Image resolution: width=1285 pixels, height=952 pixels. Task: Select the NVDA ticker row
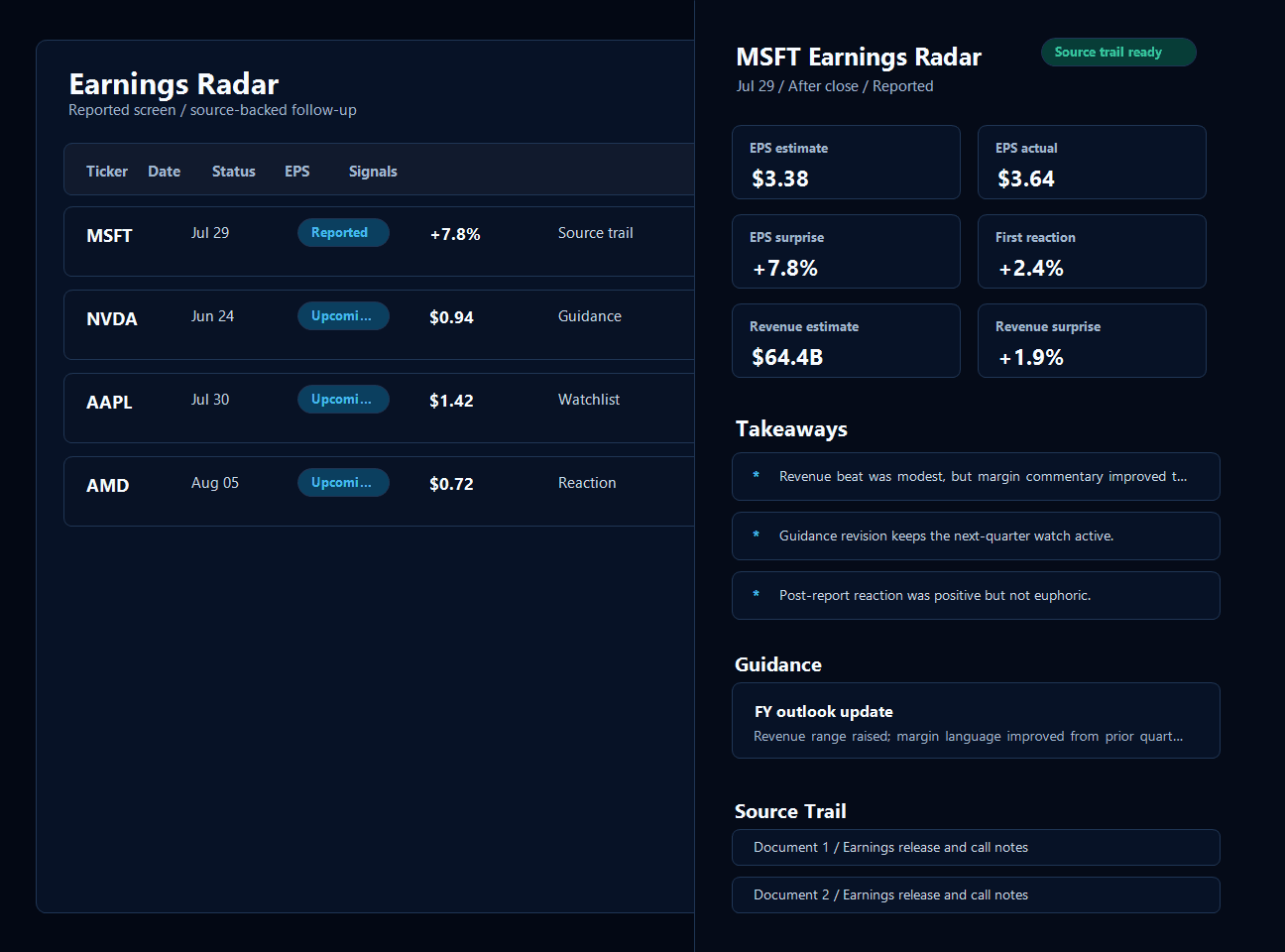(379, 324)
